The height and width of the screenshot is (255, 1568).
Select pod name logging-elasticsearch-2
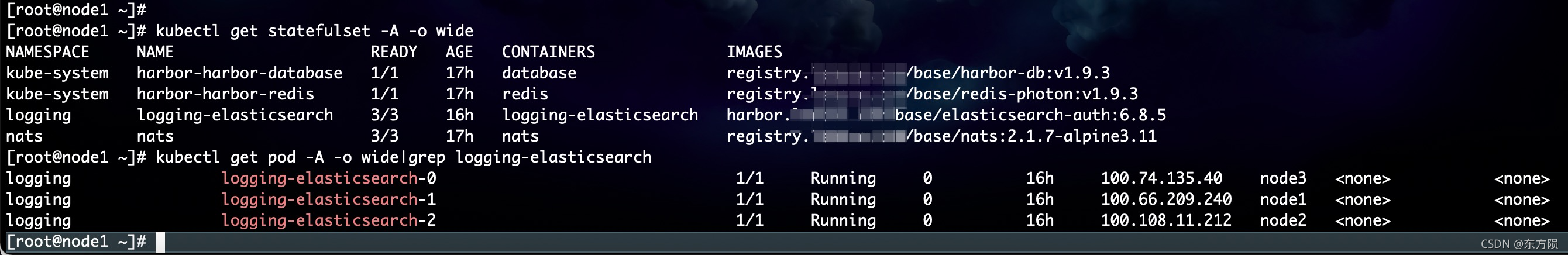328,220
